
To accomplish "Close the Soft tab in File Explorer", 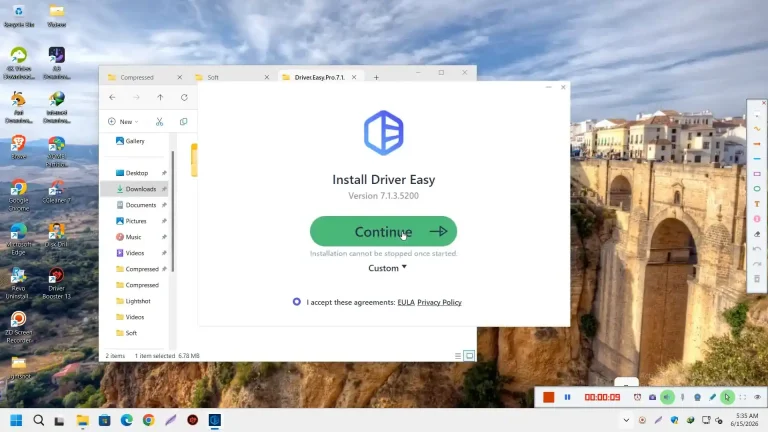I will point(267,77).
